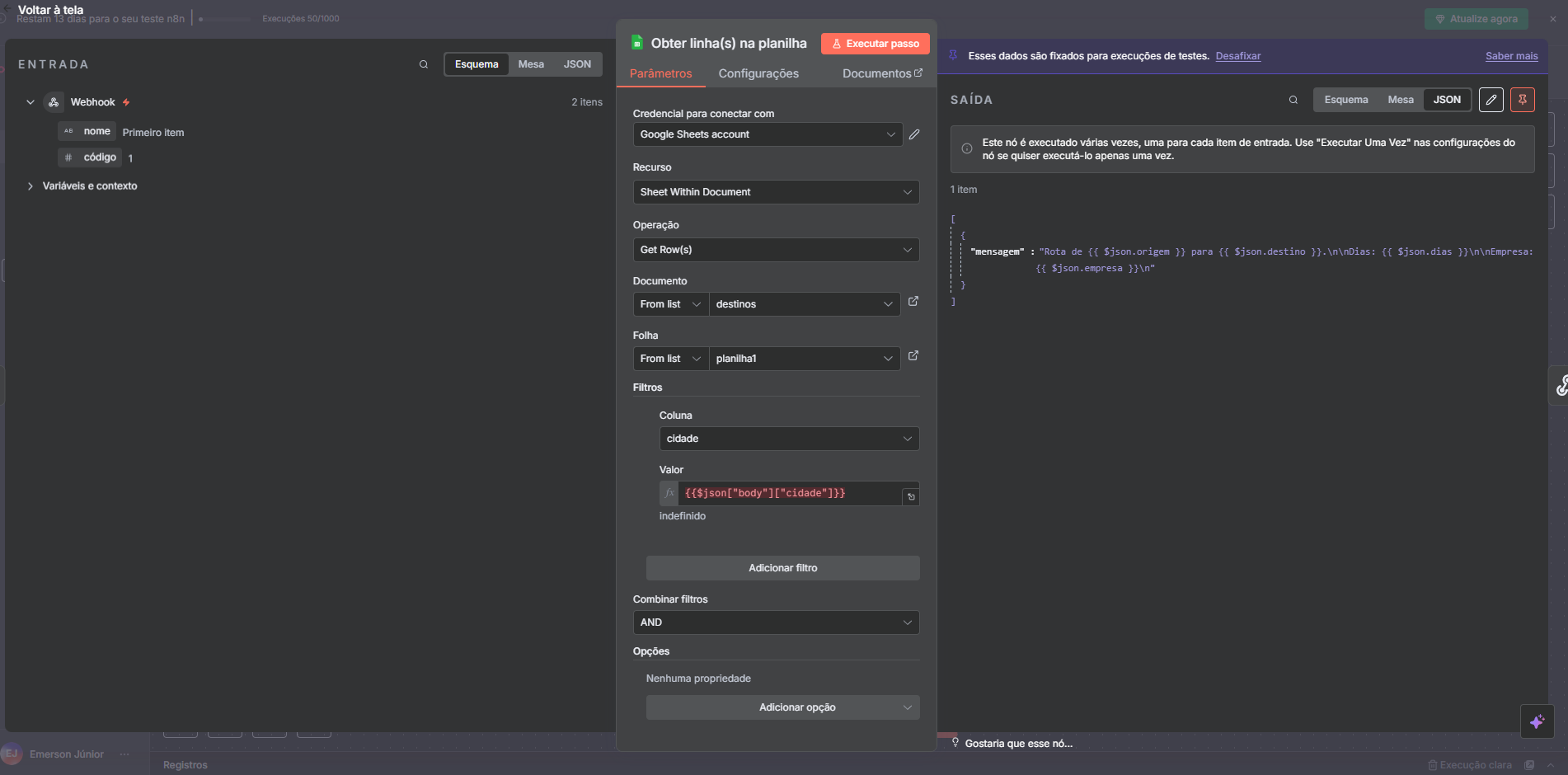
Task: Click the lightbulb icon next to Gostaria que esse nó
Action: click(x=955, y=743)
